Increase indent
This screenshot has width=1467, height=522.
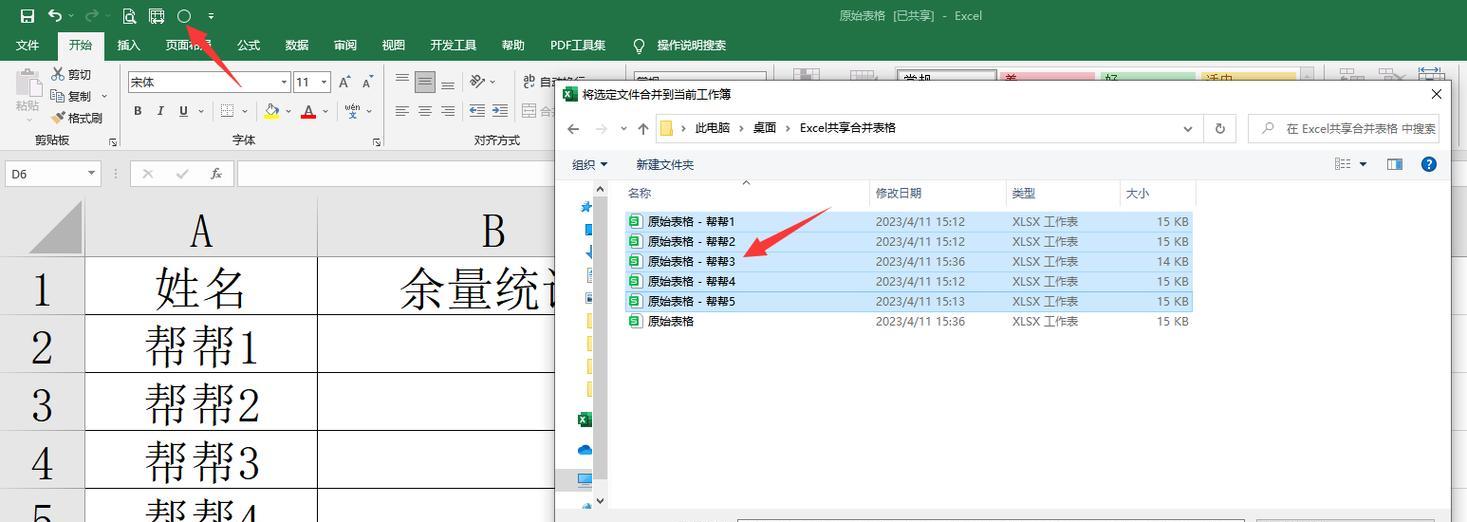click(x=500, y=111)
